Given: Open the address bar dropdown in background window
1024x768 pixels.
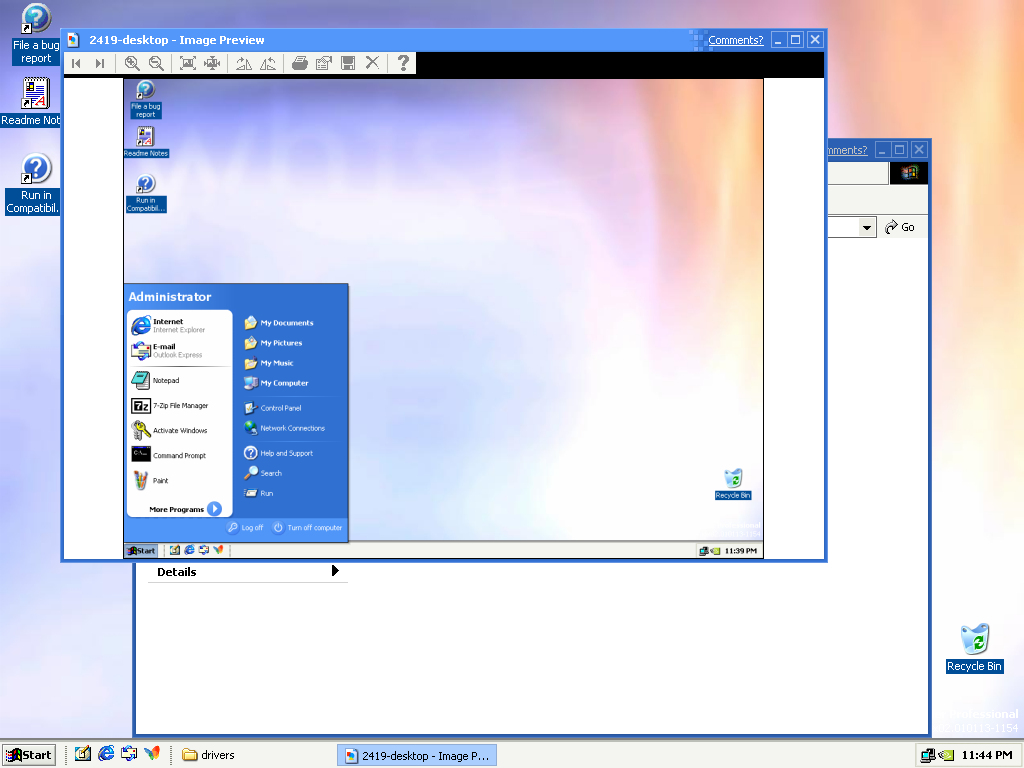Looking at the screenshot, I should click(867, 227).
